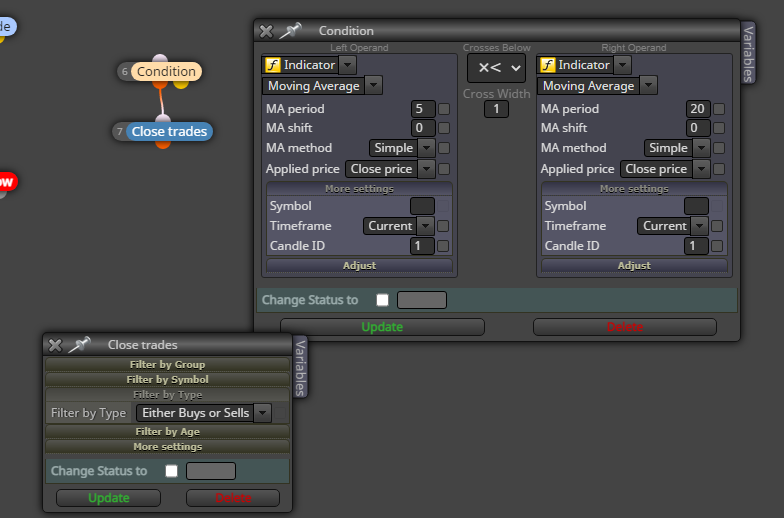
Task: Collapse right operand More settings section
Action: [634, 189]
